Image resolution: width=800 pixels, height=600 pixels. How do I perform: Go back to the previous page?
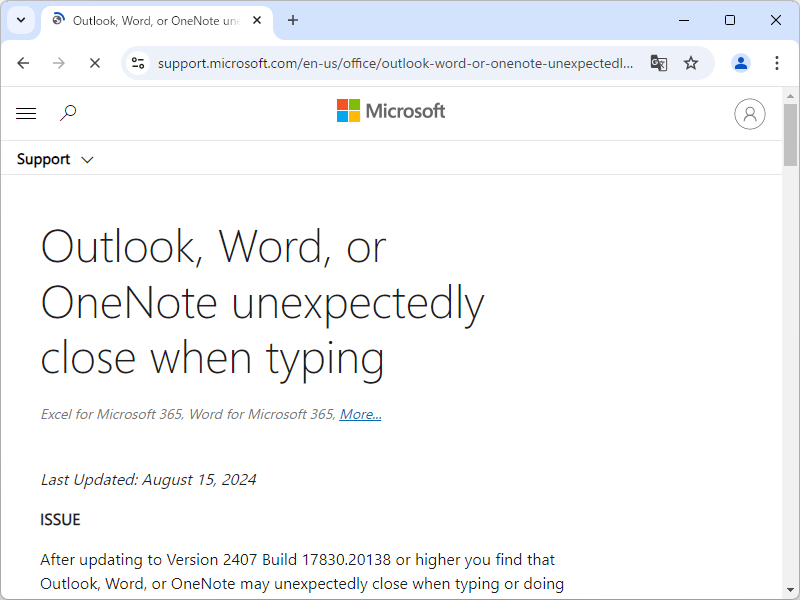point(24,63)
